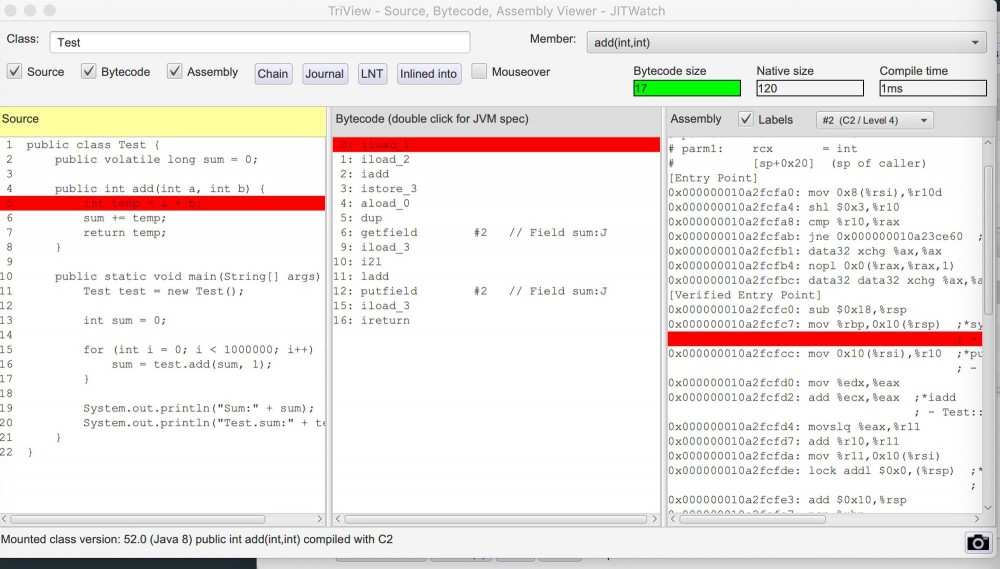
Task: Select source line 'public class Test {'
Action: coord(93,145)
